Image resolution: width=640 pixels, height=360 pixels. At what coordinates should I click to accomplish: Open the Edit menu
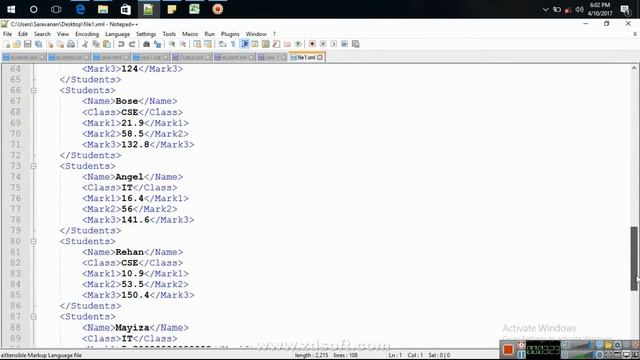pos(23,34)
